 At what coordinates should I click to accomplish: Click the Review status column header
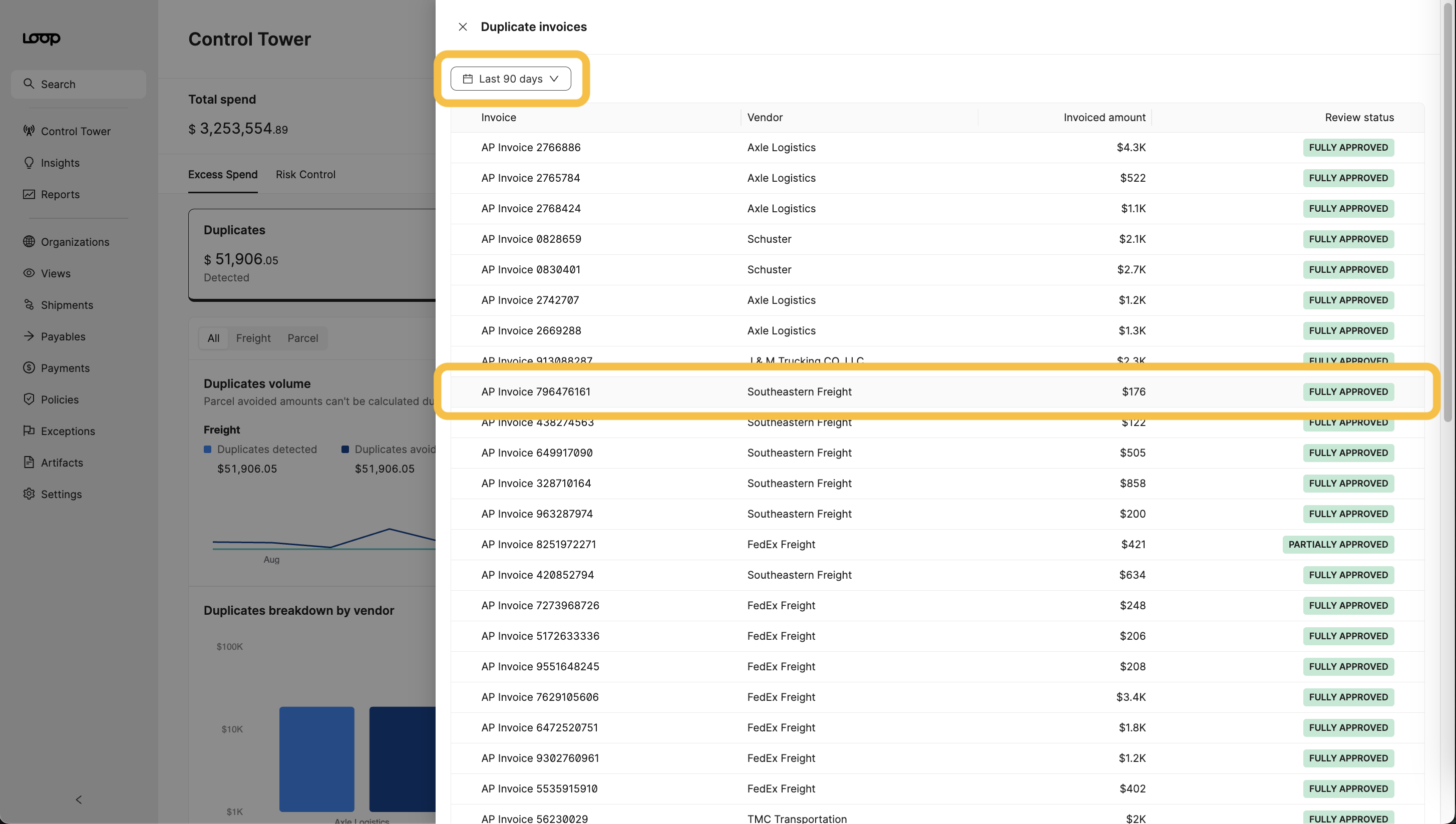[x=1359, y=118]
